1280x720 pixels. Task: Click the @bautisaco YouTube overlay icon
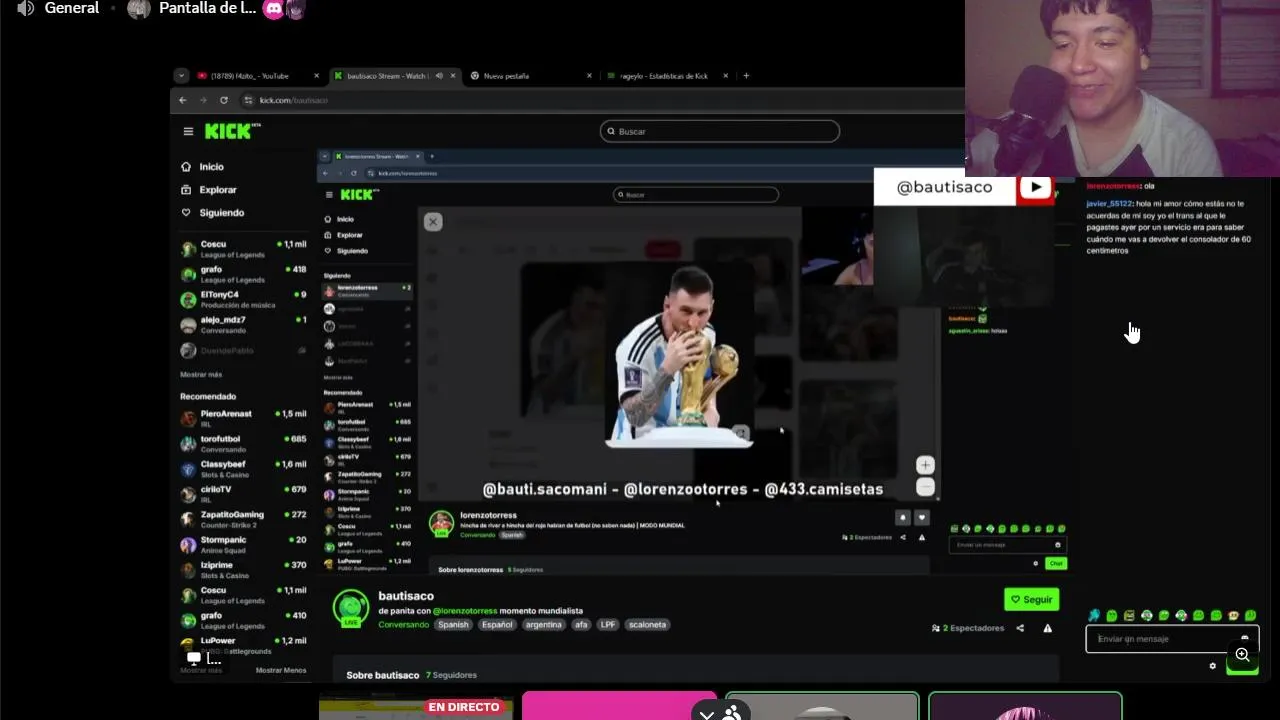tap(1035, 187)
